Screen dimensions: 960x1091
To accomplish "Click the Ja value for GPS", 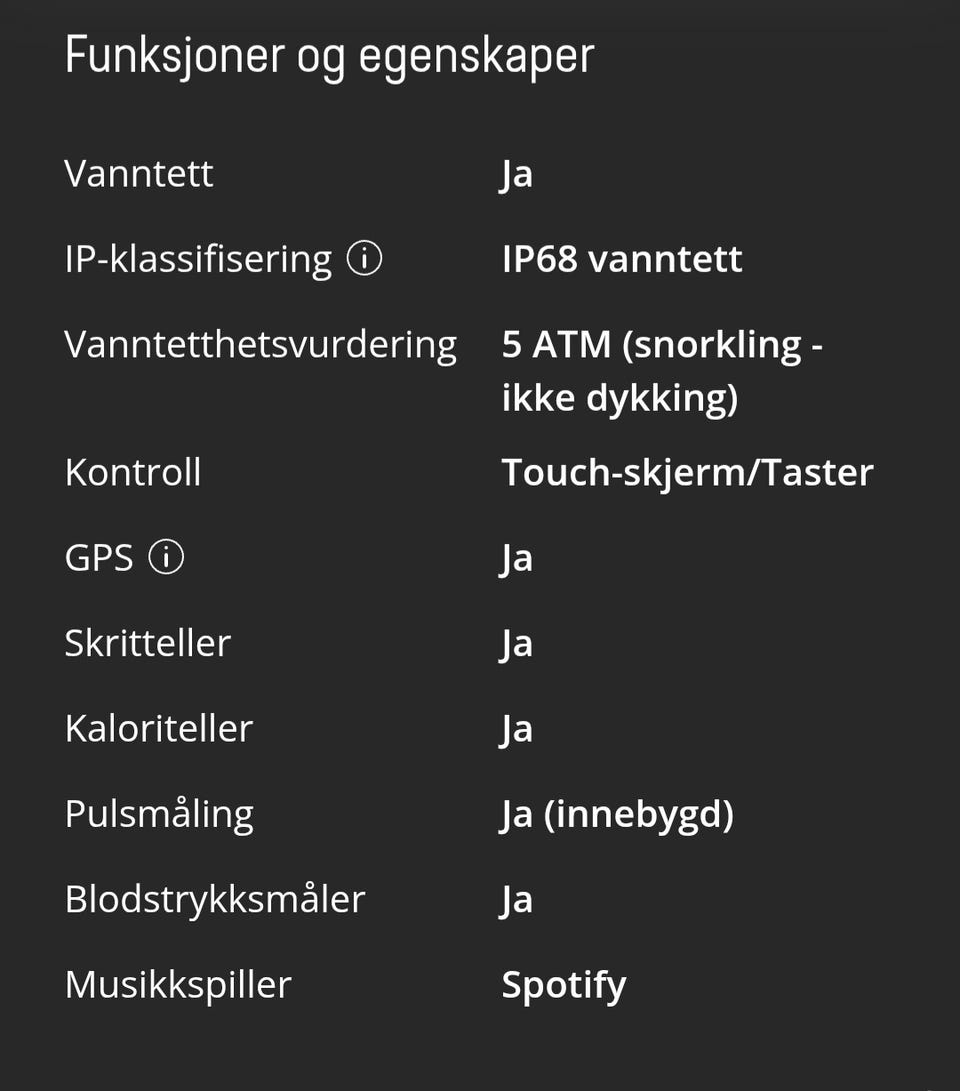I will coord(516,558).
